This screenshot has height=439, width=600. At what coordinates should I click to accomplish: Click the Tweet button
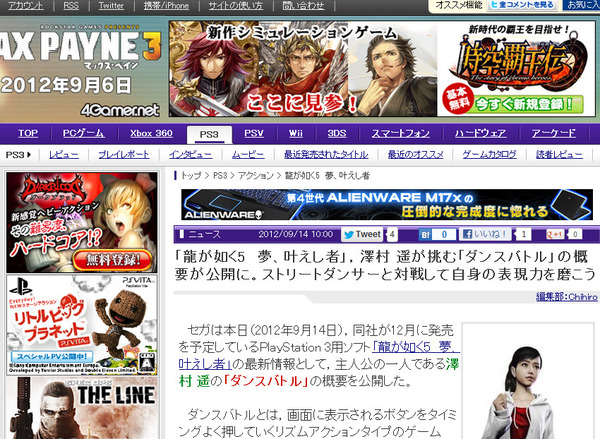362,234
